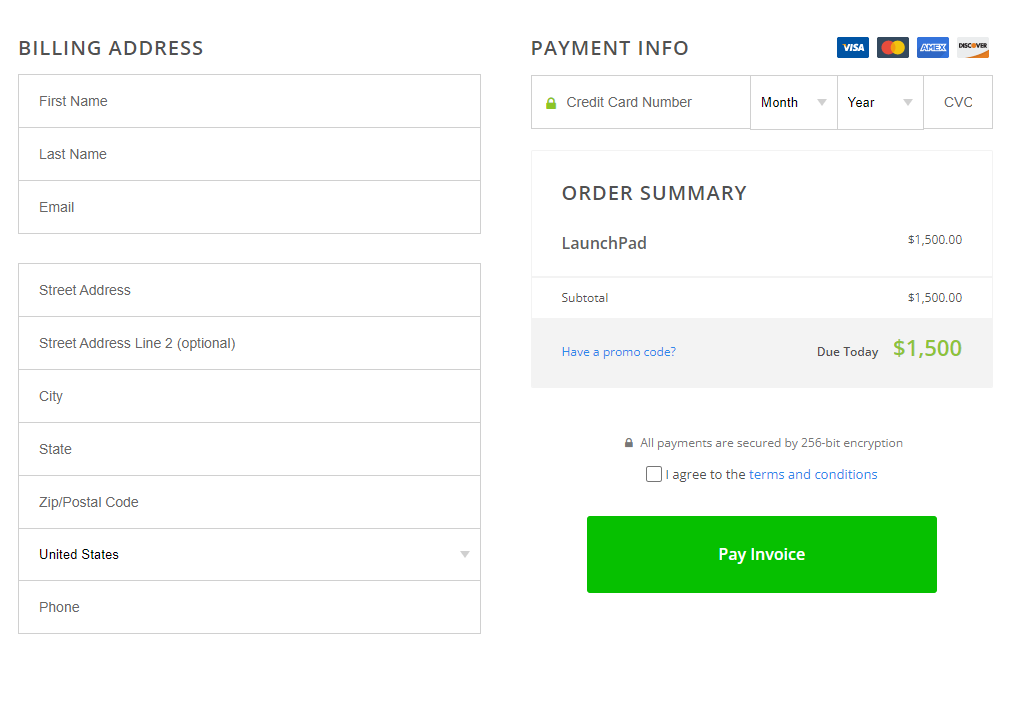
Task: Select the Street Address Line 2 field
Action: click(x=249, y=343)
